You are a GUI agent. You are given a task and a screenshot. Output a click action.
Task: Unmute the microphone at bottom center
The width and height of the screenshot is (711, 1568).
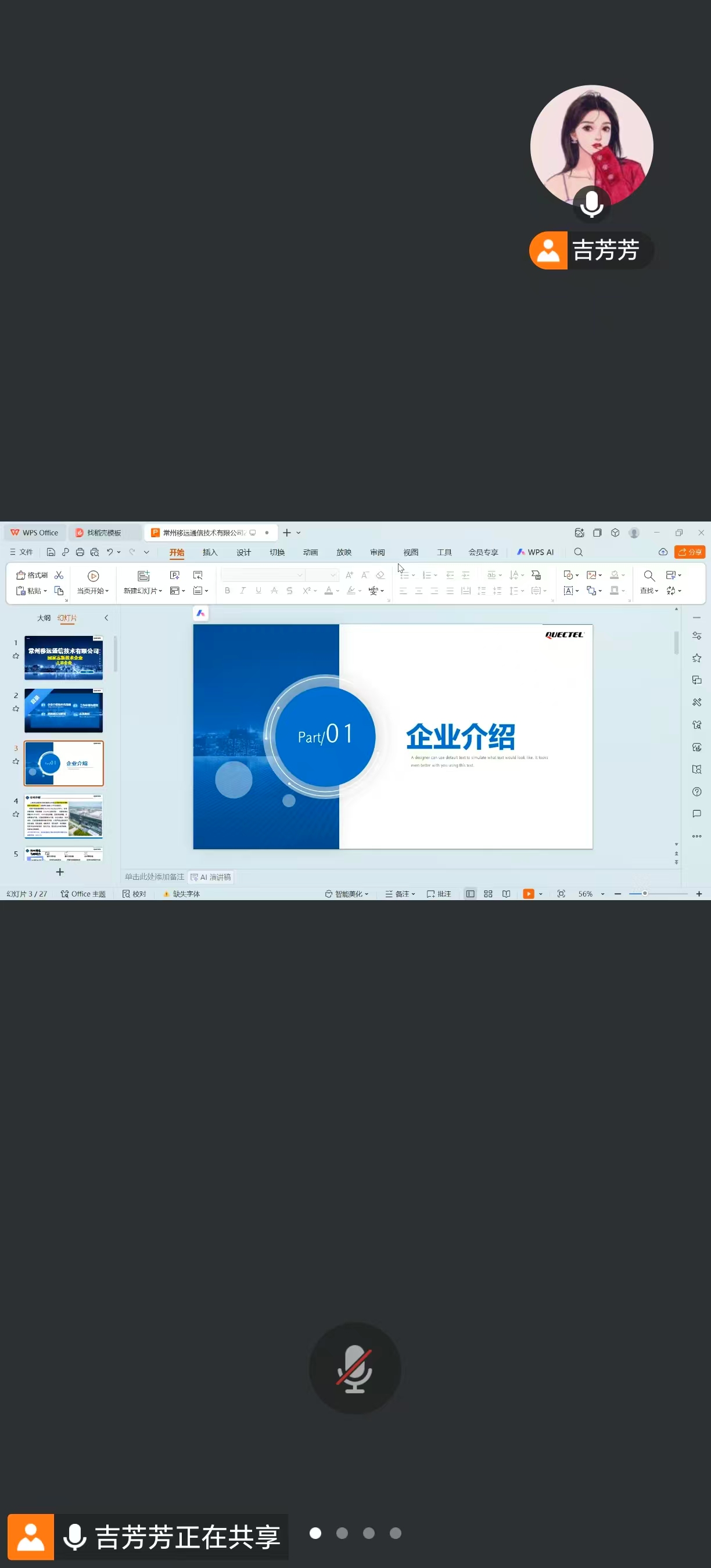coord(355,1368)
